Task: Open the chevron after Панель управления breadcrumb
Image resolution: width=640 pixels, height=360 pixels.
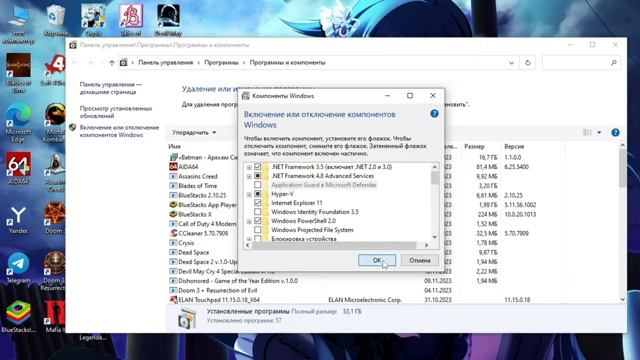Action: point(199,63)
